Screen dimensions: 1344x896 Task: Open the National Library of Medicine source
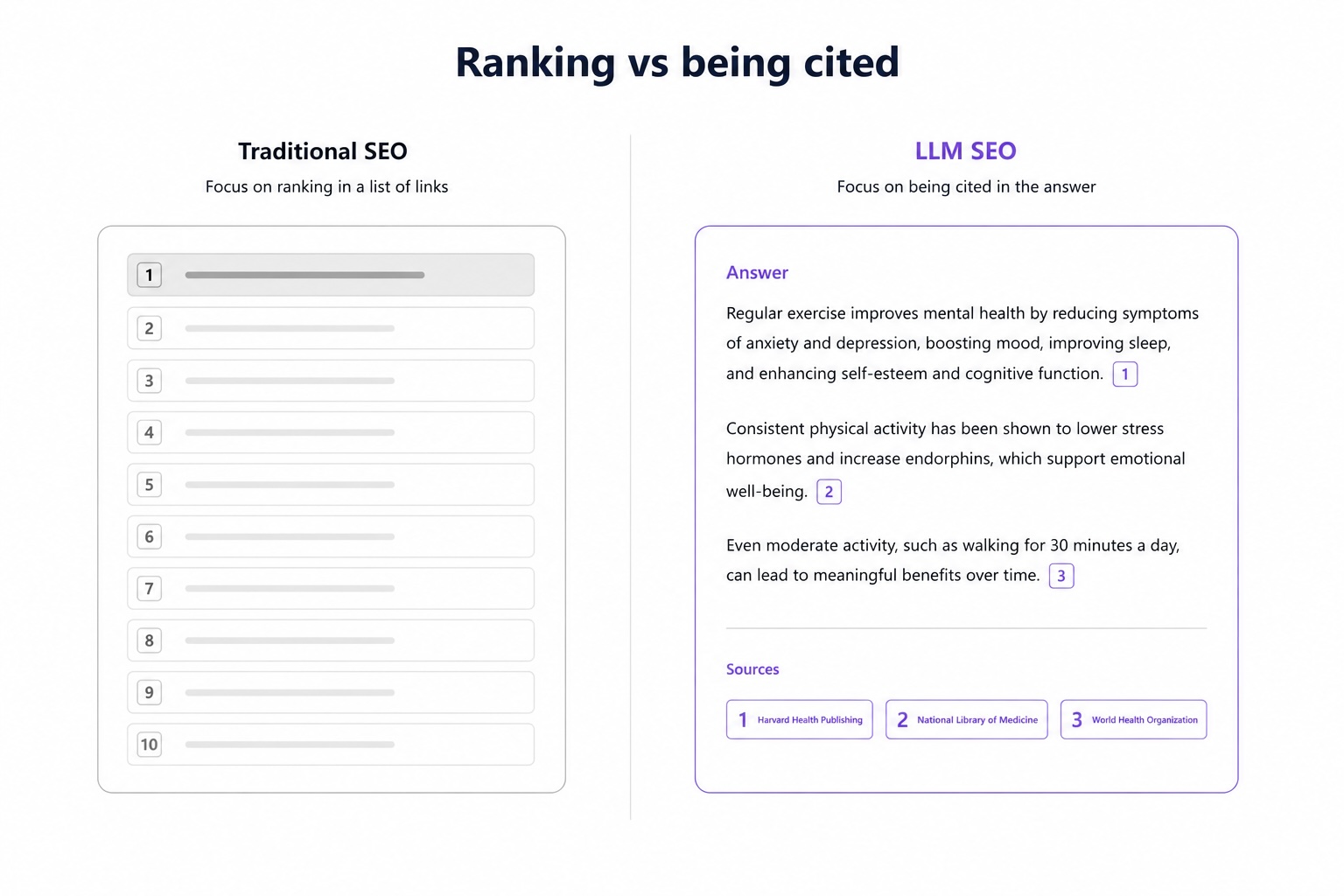click(967, 719)
